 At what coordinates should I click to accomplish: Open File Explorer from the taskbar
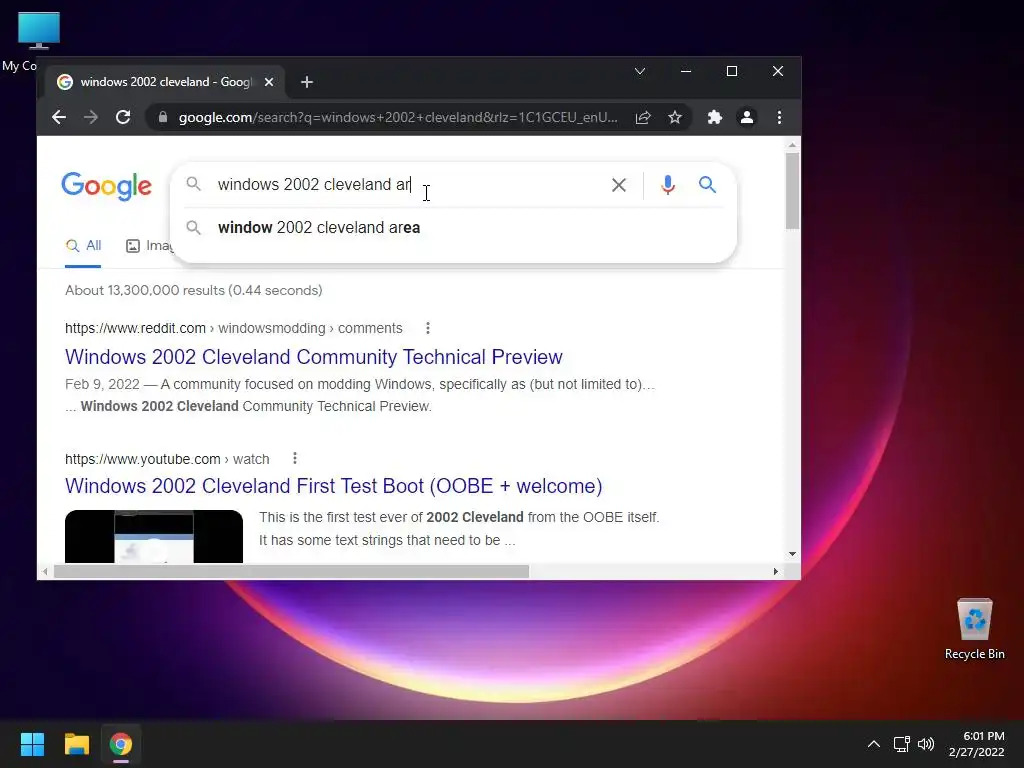76,744
